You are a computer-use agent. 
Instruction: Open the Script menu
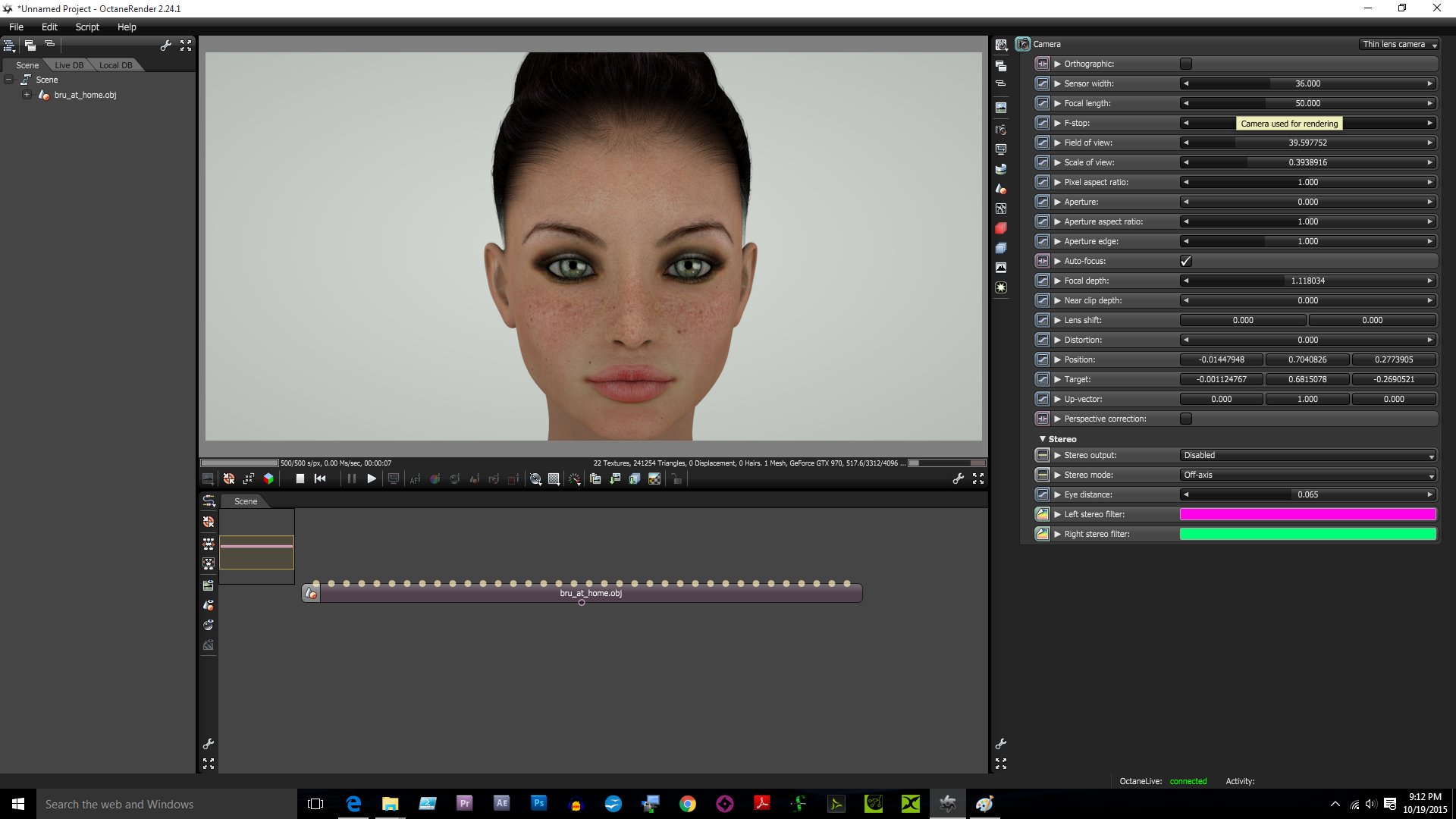(87, 27)
